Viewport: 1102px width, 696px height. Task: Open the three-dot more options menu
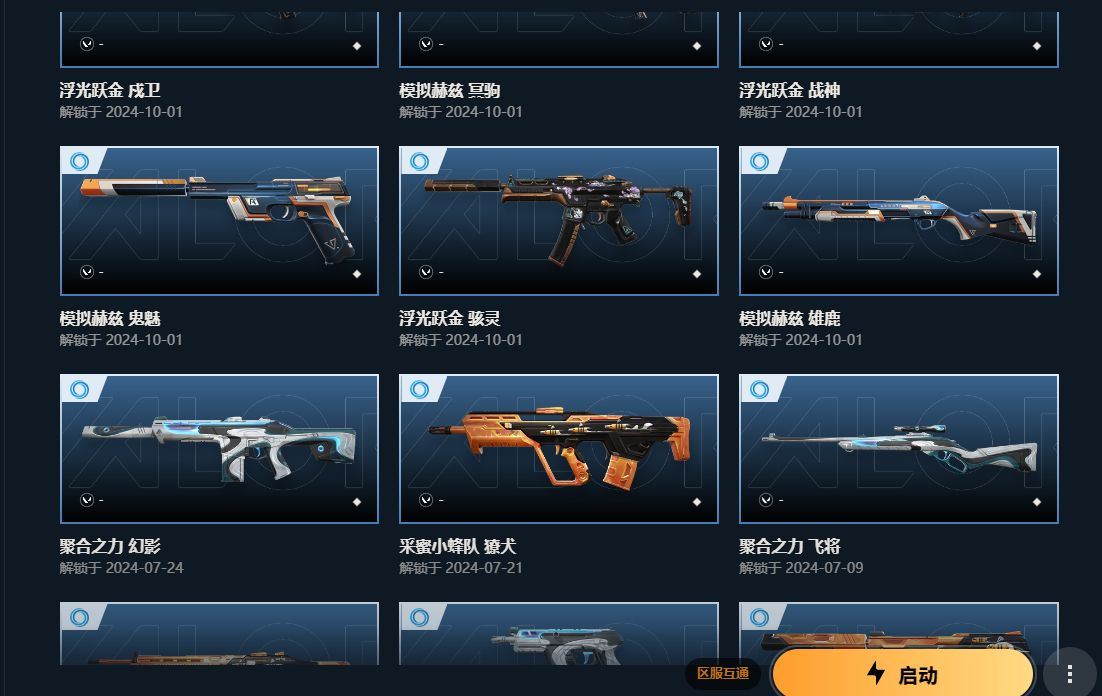click(1070, 674)
